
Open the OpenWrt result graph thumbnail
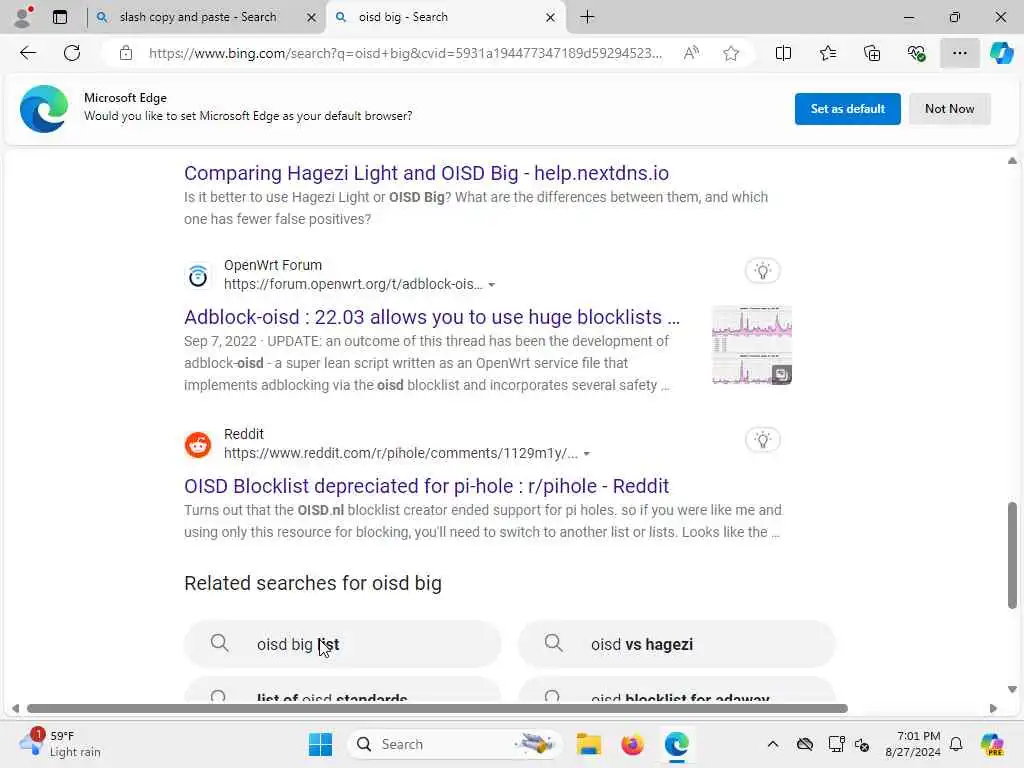752,345
